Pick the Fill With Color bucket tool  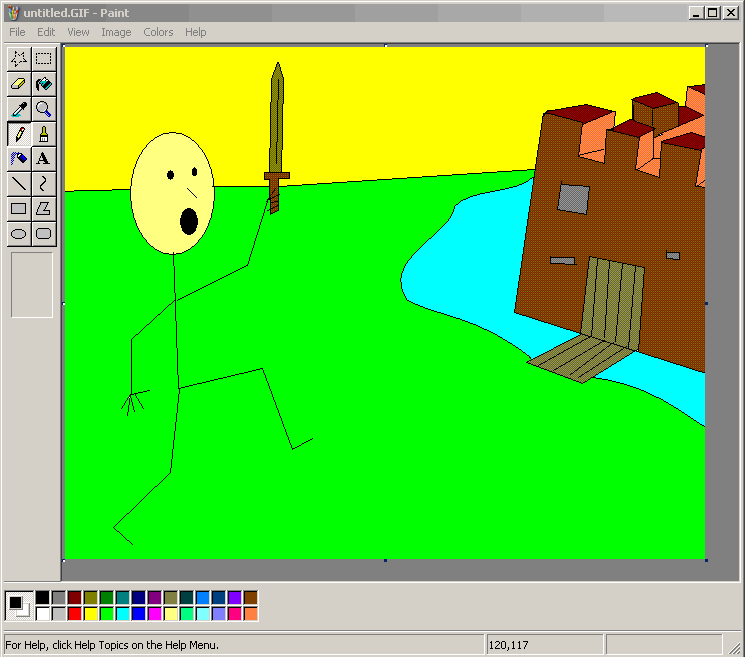click(x=44, y=84)
